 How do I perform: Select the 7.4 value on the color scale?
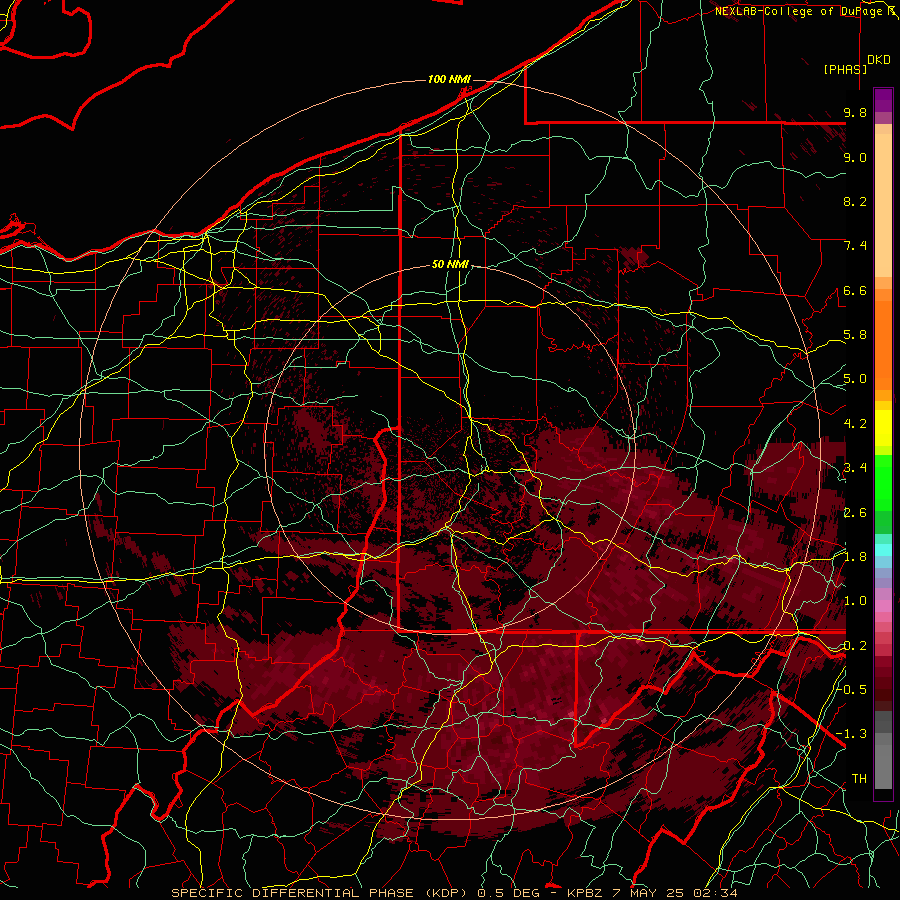[x=855, y=246]
